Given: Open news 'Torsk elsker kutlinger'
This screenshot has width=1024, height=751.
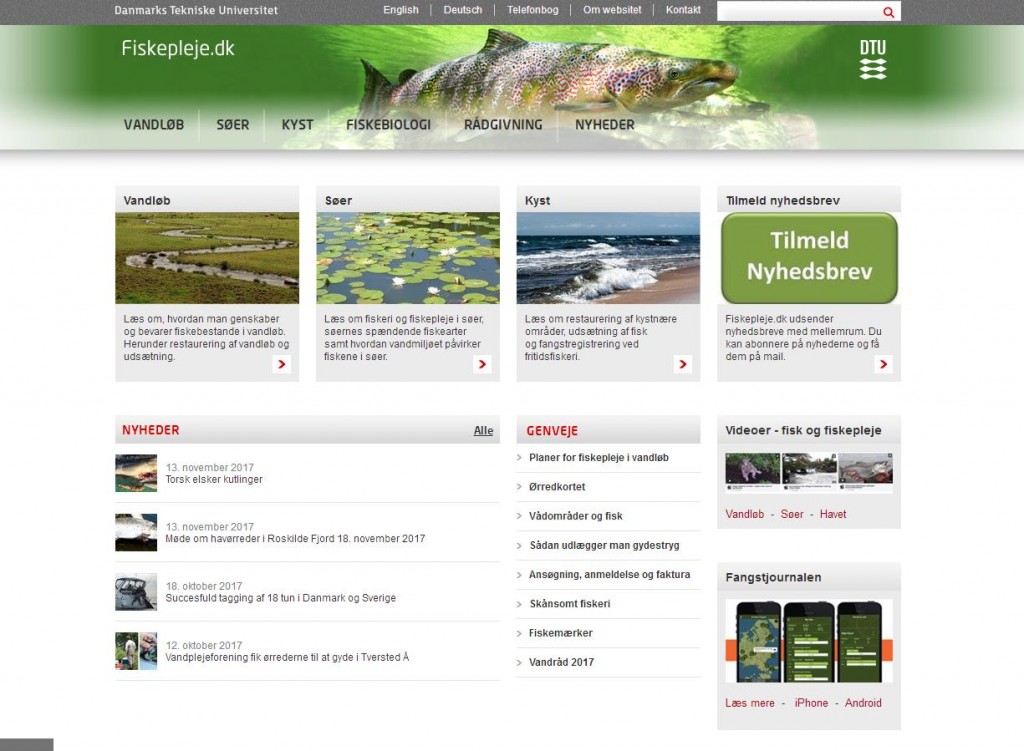Looking at the screenshot, I should [x=214, y=479].
